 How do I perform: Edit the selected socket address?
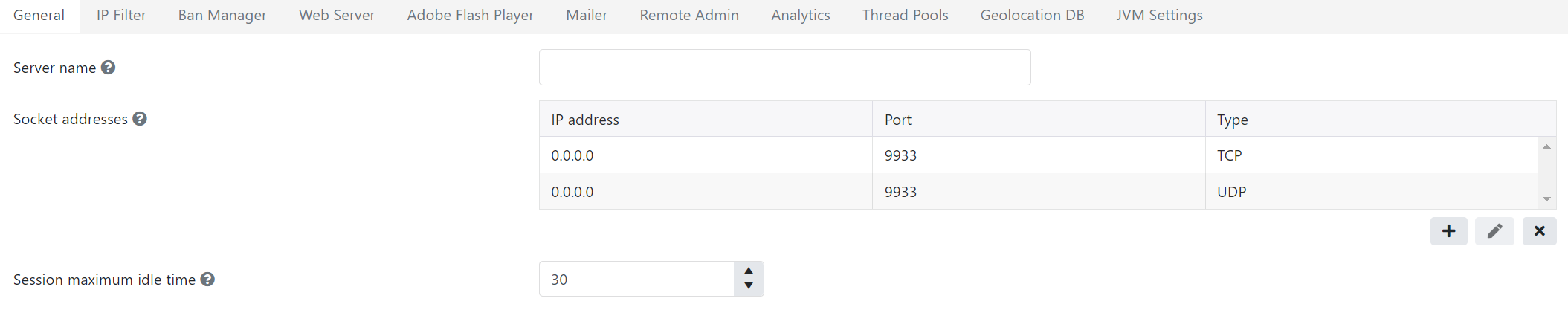[x=1494, y=231]
